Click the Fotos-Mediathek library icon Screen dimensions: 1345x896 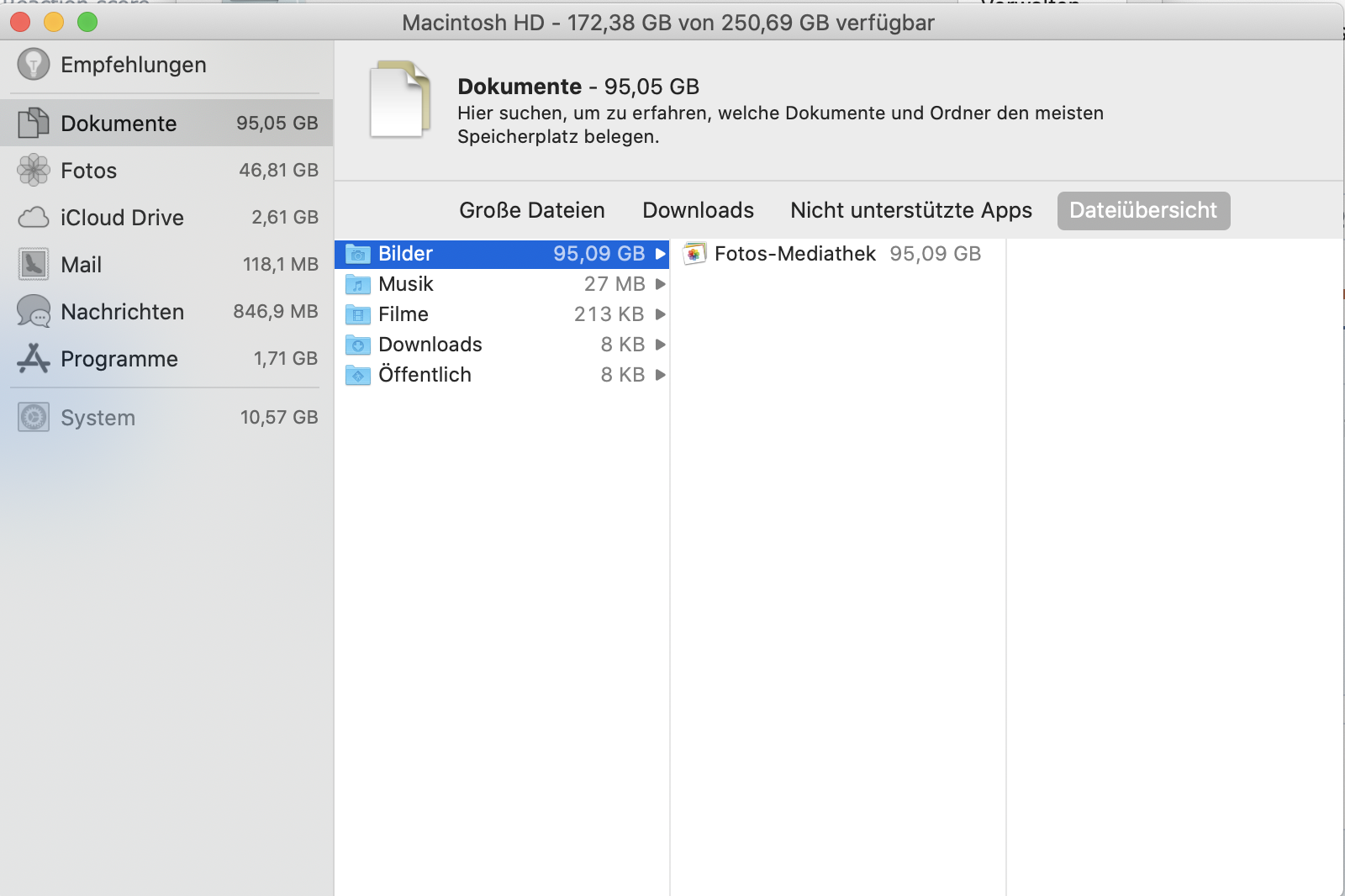coord(694,254)
